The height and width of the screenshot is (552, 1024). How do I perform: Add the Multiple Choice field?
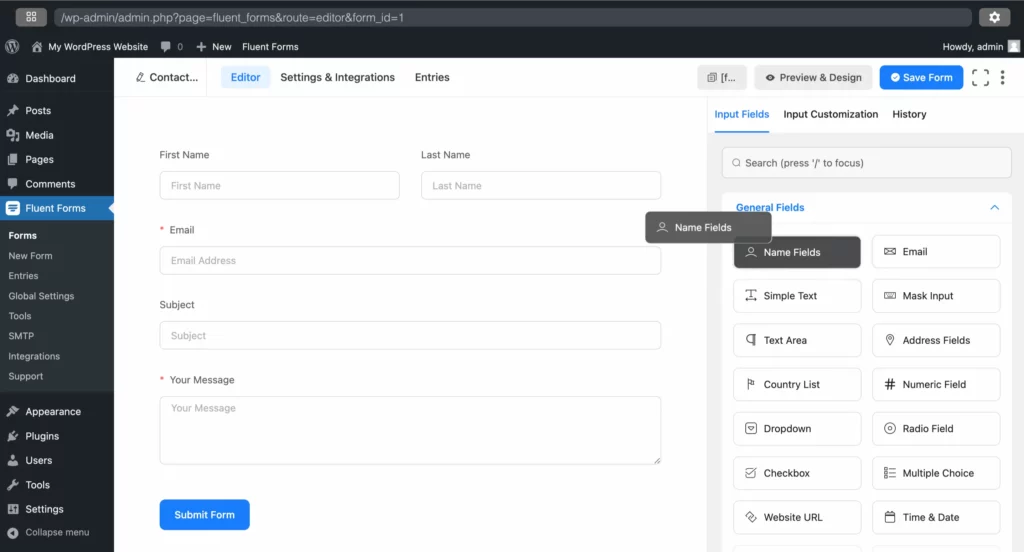936,473
